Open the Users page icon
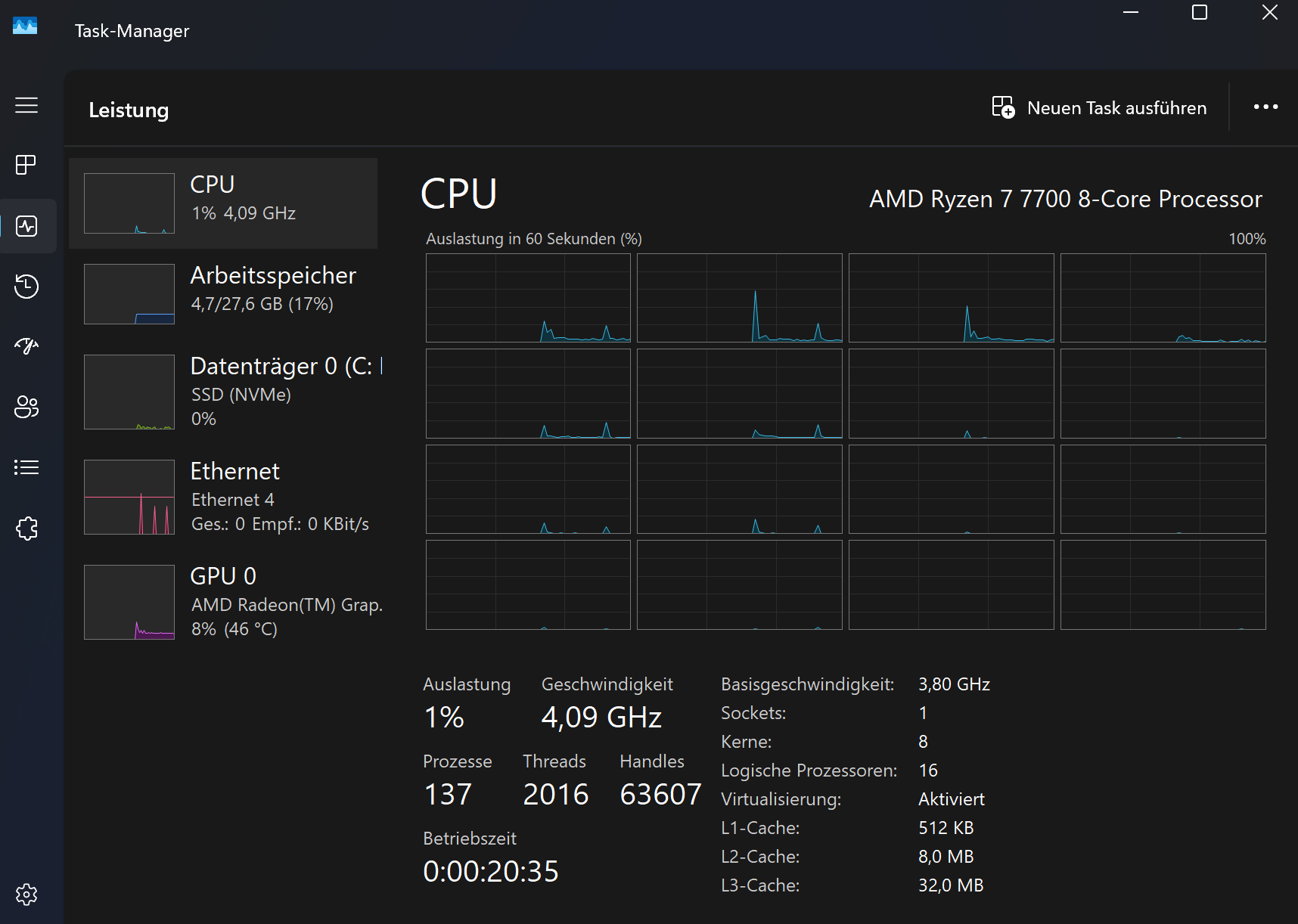The width and height of the screenshot is (1298, 924). 26,407
